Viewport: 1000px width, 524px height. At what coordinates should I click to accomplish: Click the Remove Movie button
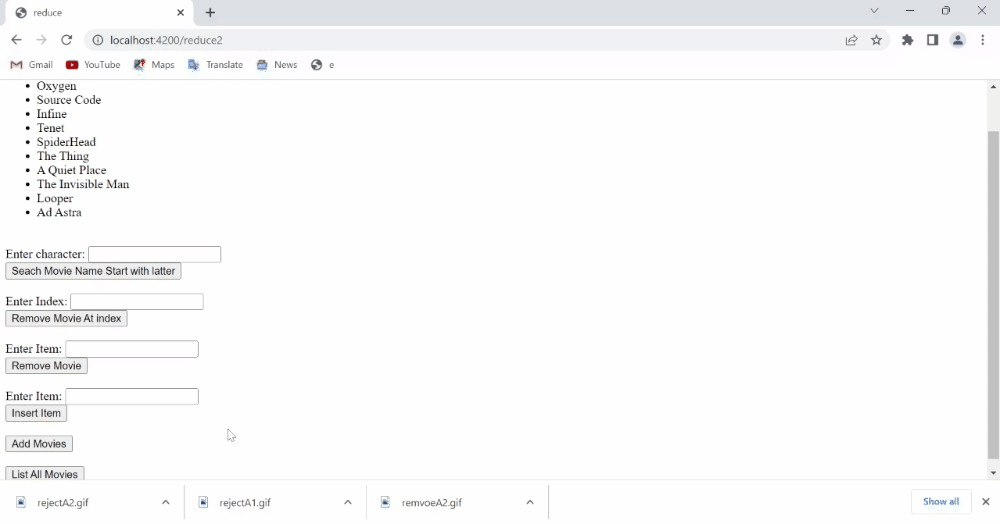tap(47, 366)
